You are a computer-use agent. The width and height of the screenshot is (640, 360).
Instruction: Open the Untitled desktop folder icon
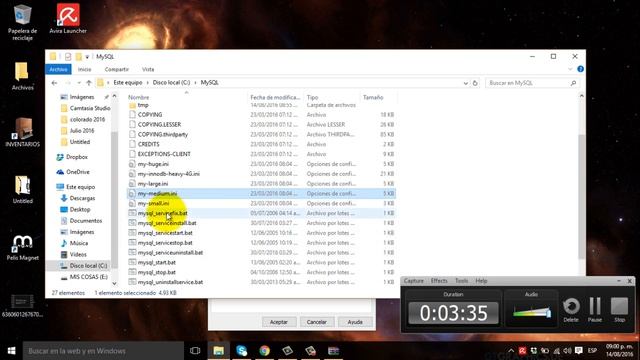point(22,189)
